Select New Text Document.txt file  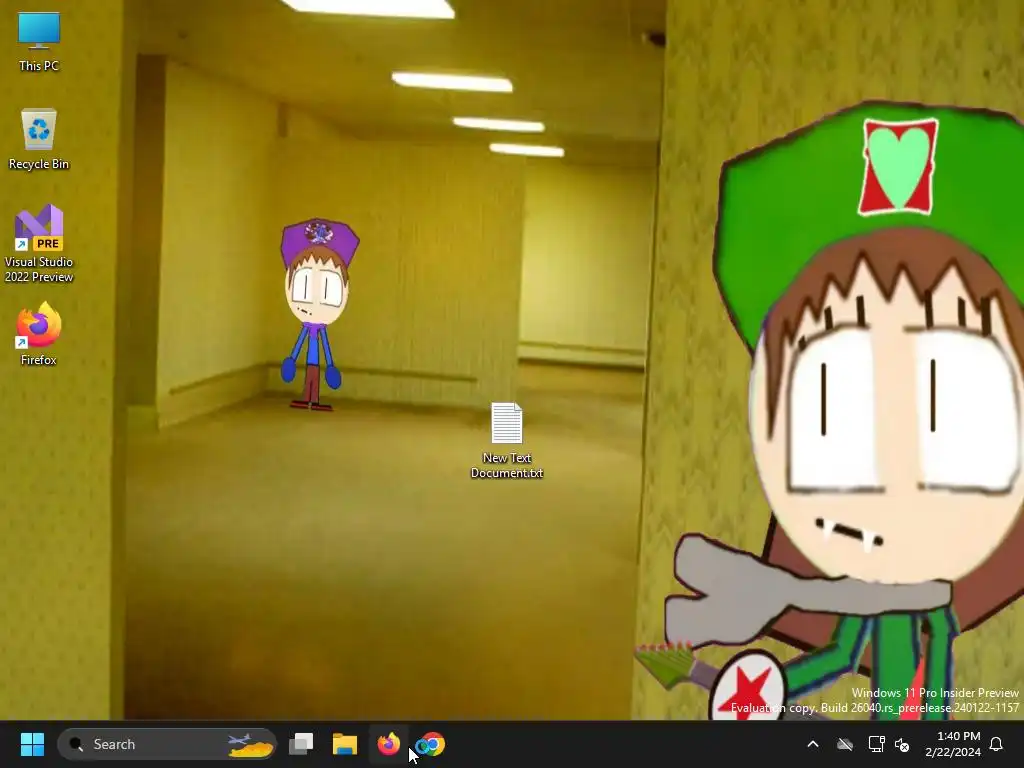[507, 441]
